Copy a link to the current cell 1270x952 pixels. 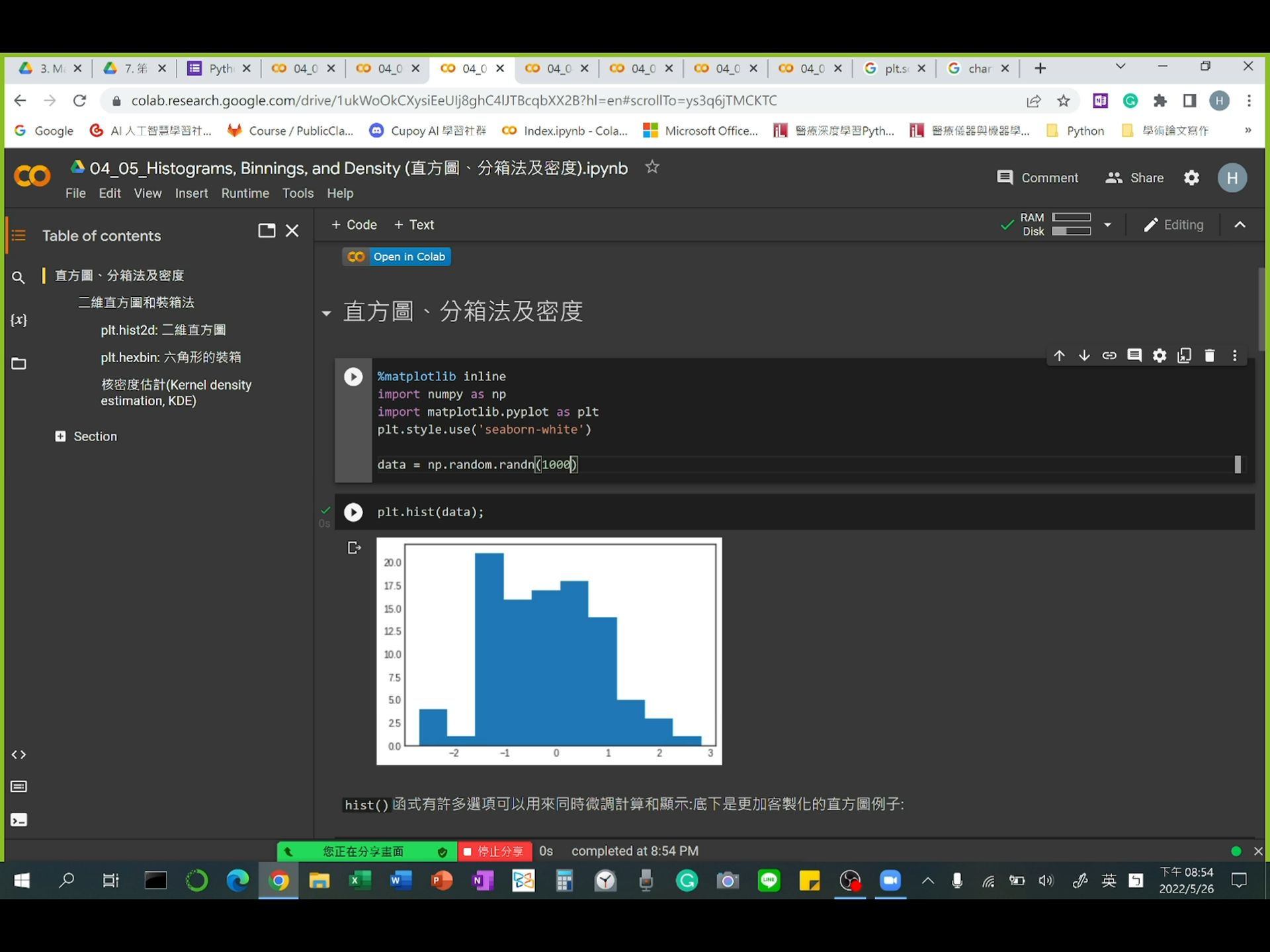pyautogui.click(x=1109, y=355)
